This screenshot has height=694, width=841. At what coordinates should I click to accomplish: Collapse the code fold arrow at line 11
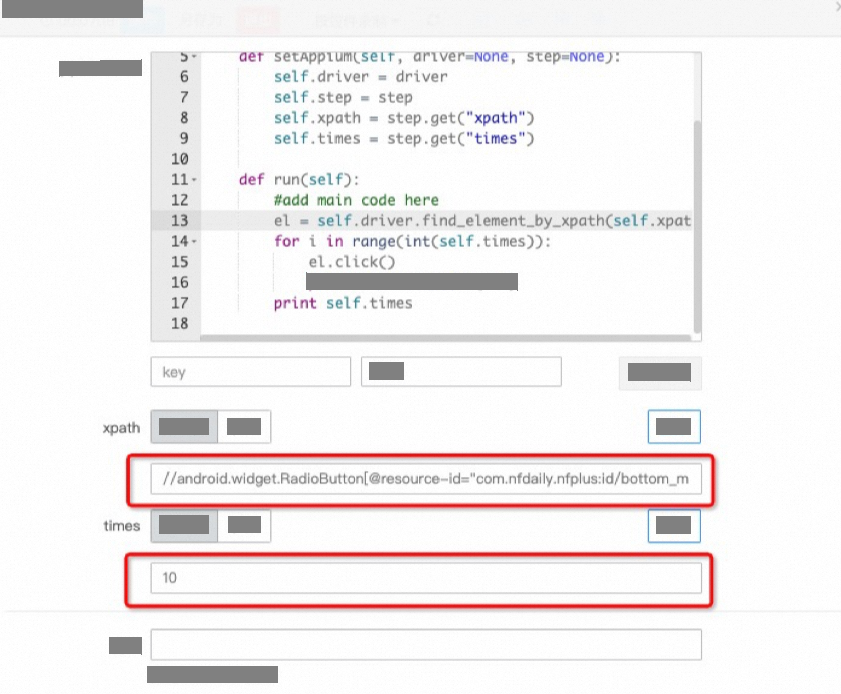tap(194, 180)
